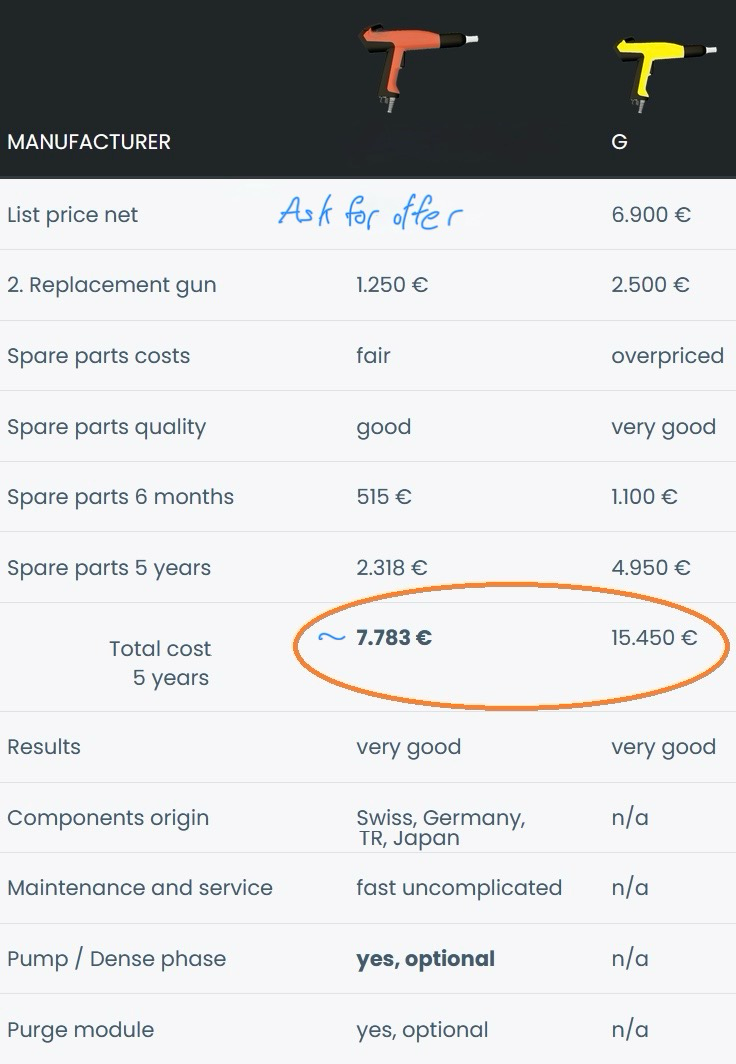Click the "Purge module" row label
This screenshot has height=1064, width=736.
(80, 1030)
